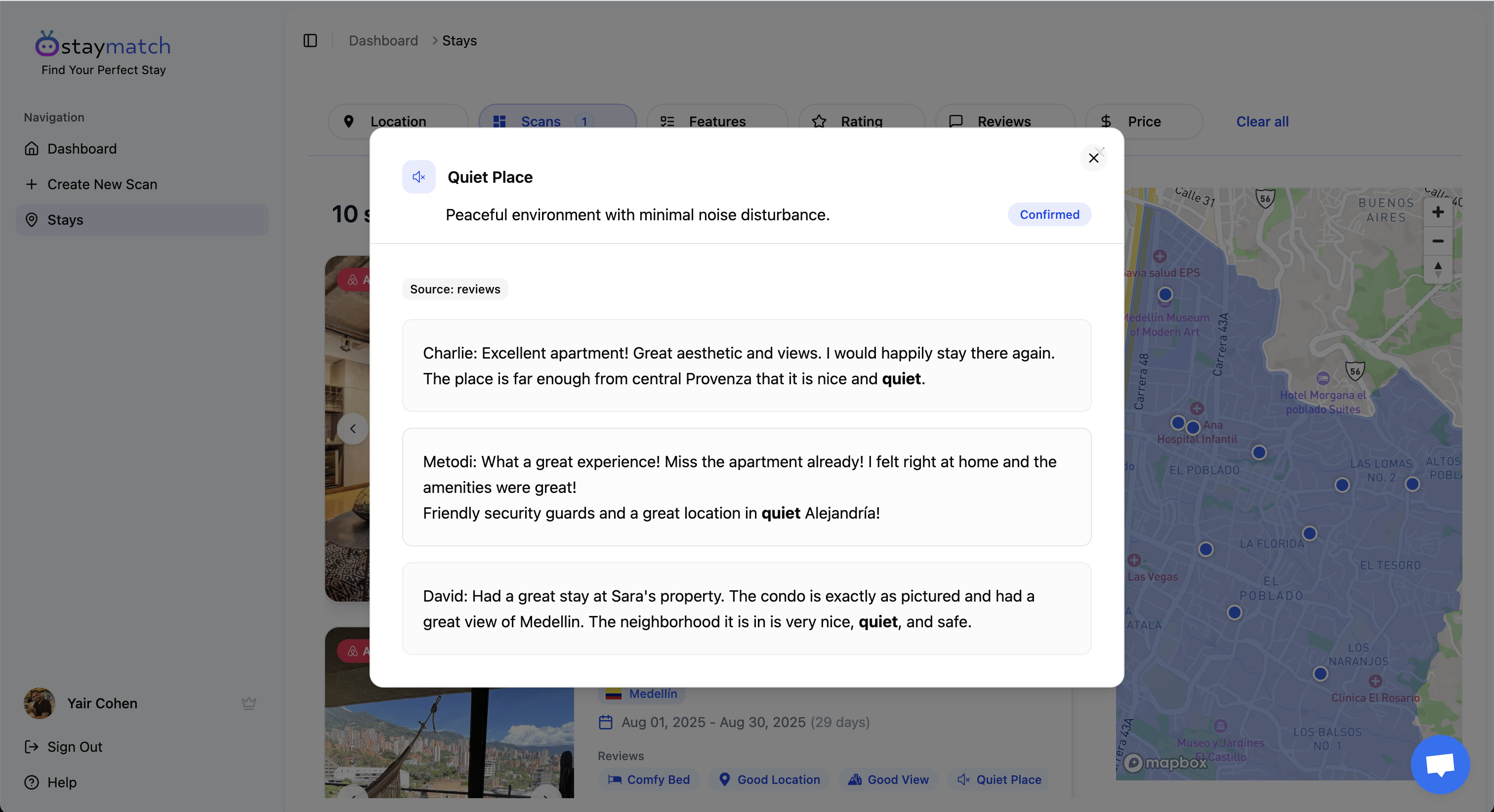Image resolution: width=1494 pixels, height=812 pixels.
Task: Click Sign Out
Action: [74, 746]
